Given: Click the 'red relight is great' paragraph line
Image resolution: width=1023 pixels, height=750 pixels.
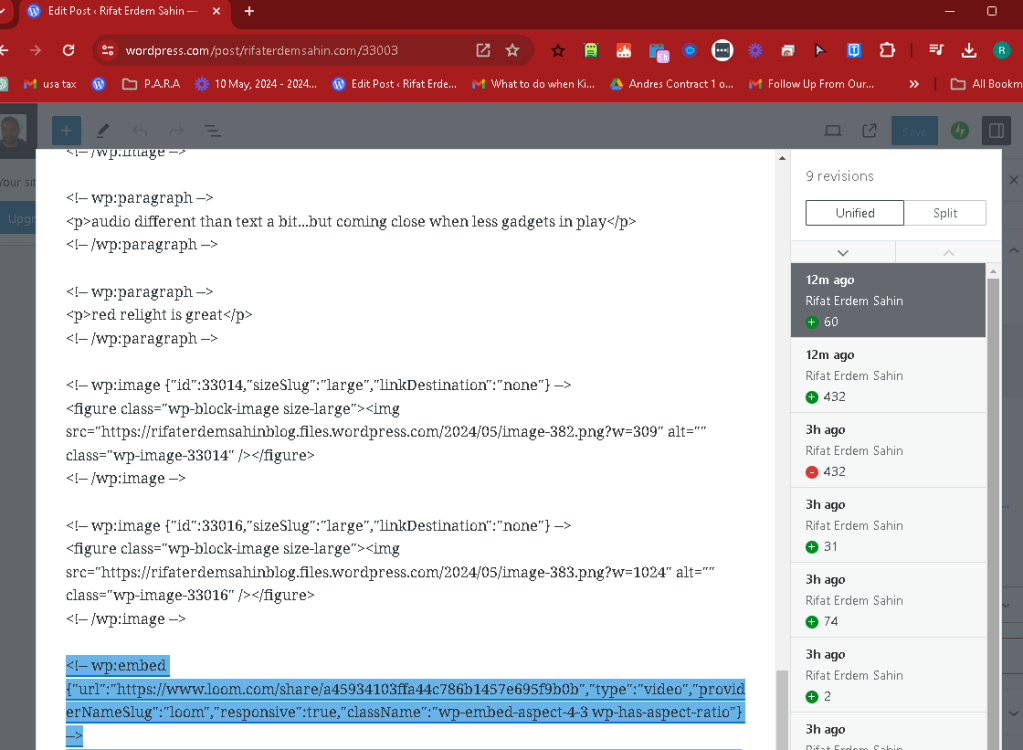Looking at the screenshot, I should point(159,315).
